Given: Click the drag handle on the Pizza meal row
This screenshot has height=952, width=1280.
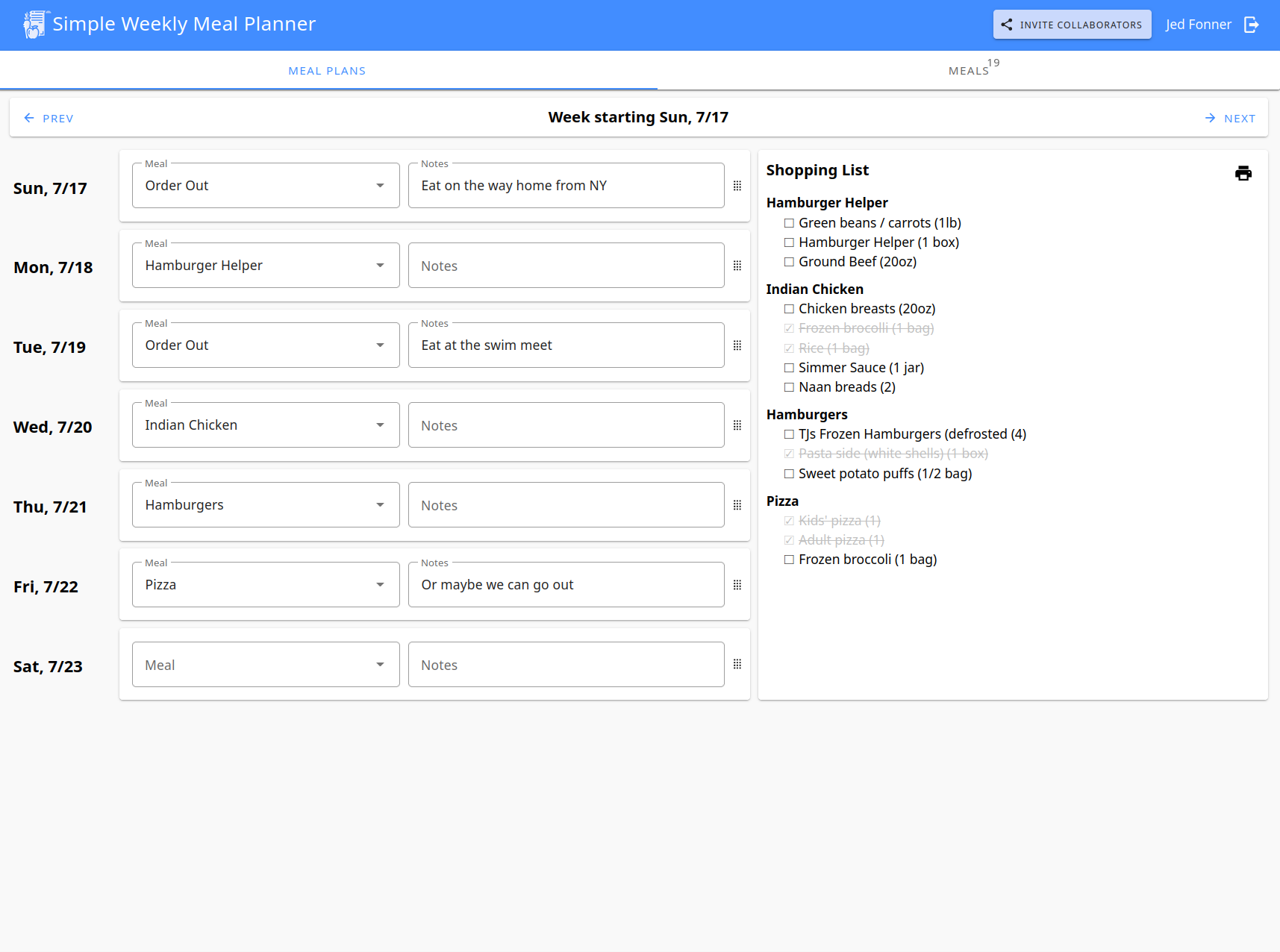Looking at the screenshot, I should [x=737, y=584].
